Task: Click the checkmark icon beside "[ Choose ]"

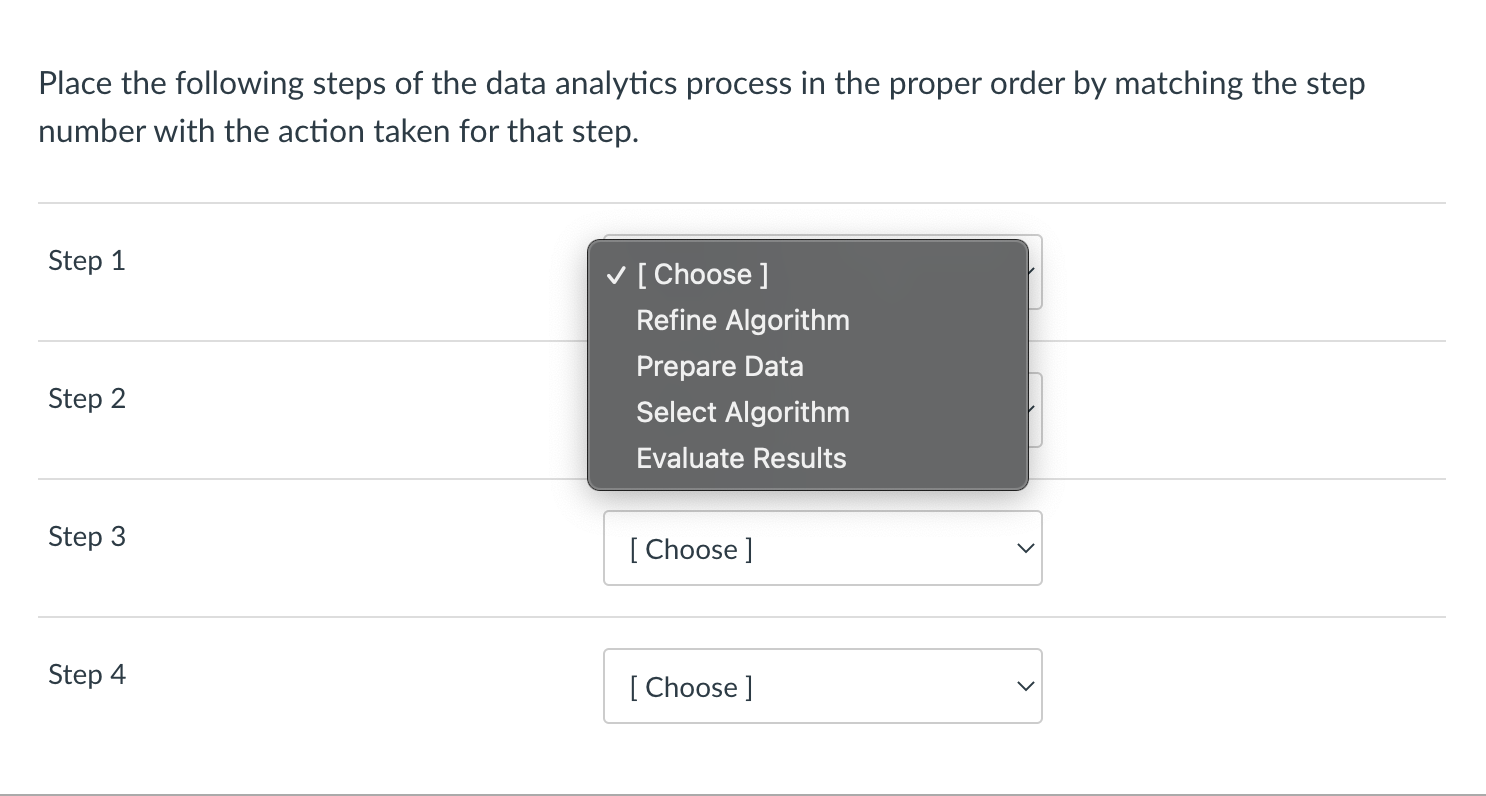Action: click(617, 274)
